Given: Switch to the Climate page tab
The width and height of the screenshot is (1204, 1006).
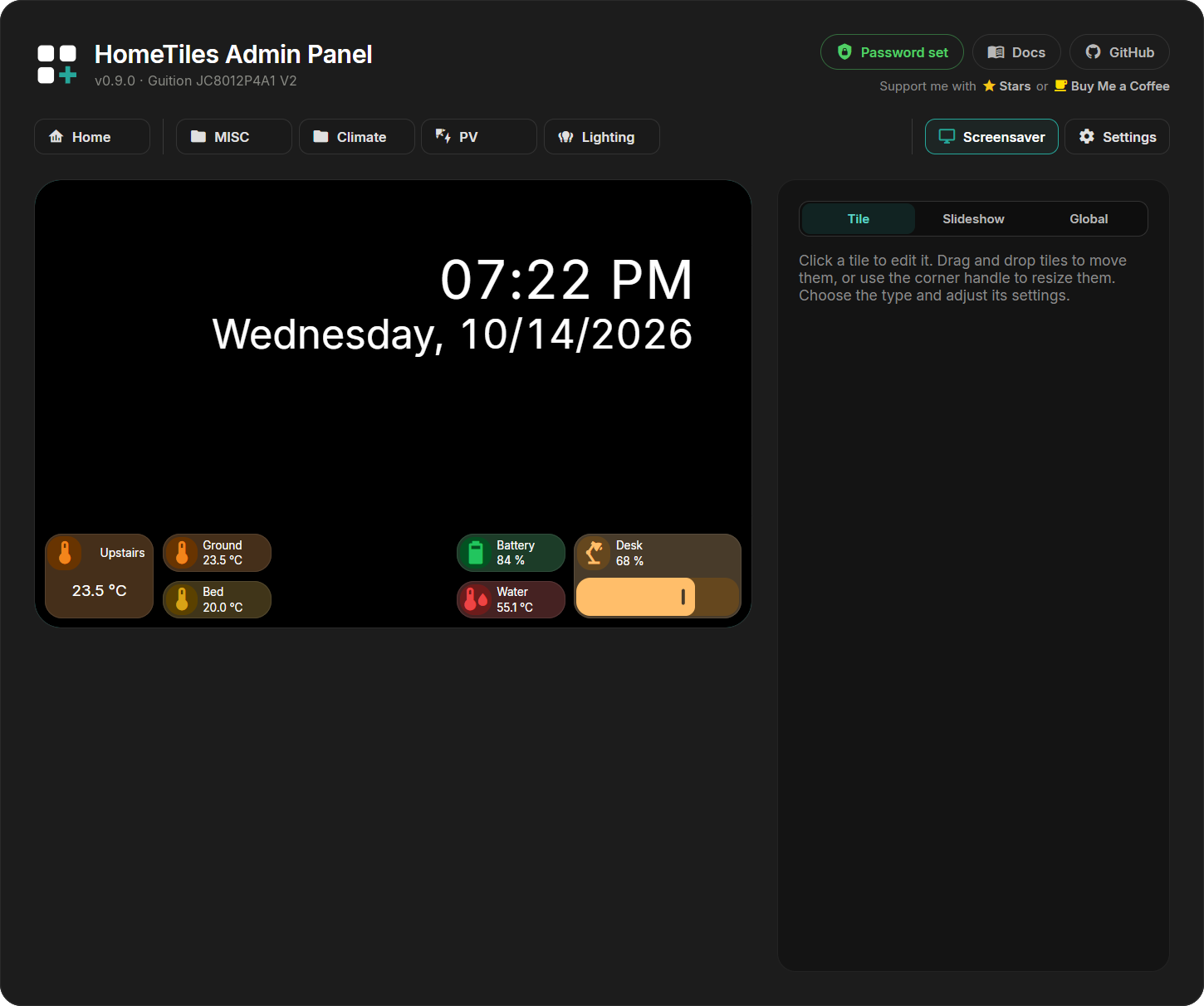Looking at the screenshot, I should click(357, 137).
